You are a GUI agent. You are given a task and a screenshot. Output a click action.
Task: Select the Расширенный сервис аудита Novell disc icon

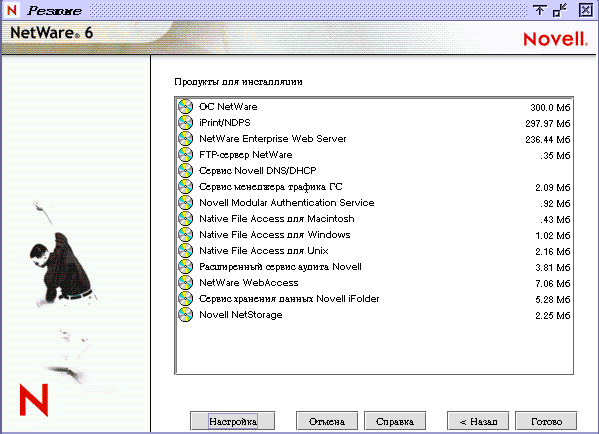186,267
